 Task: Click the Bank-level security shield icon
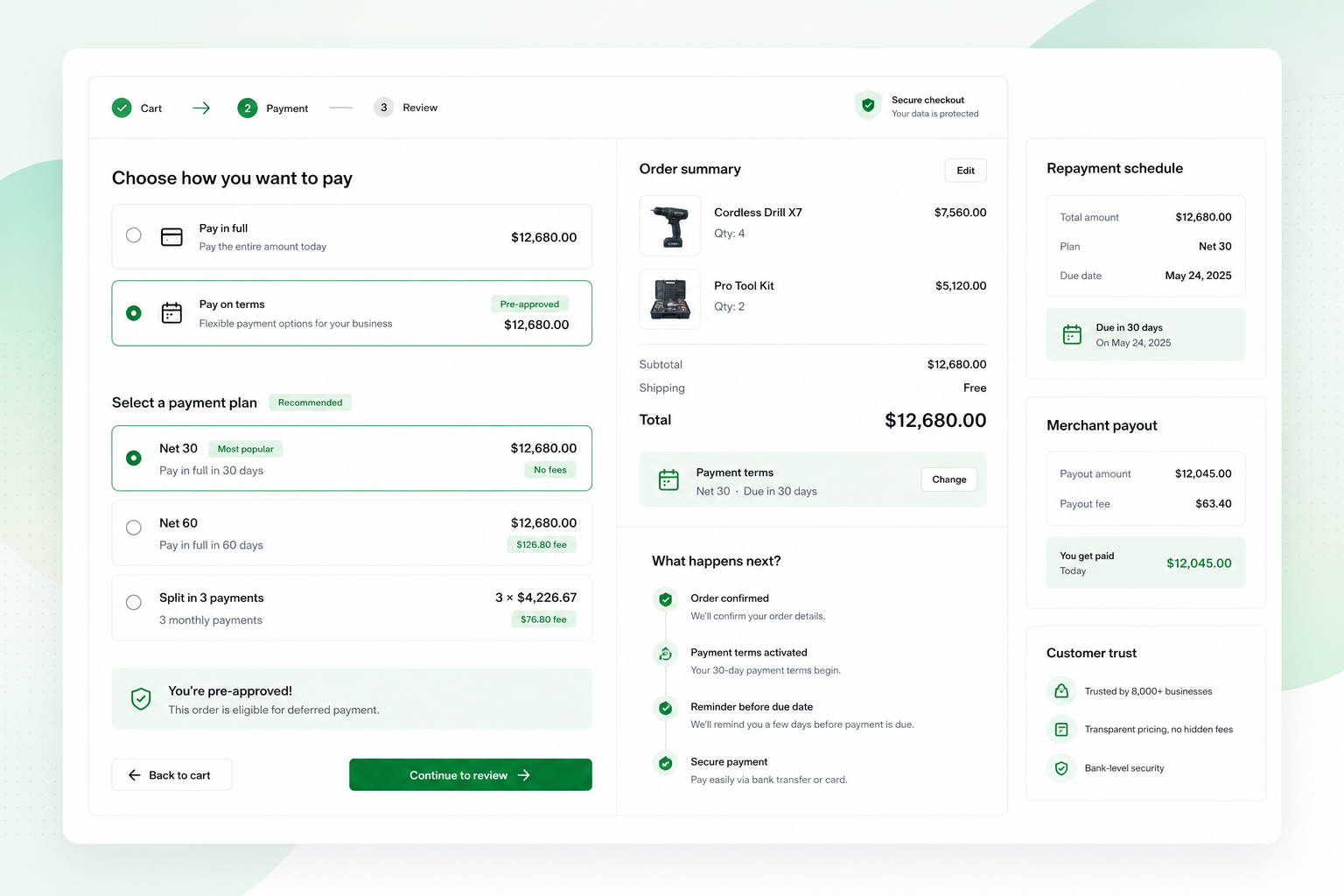(1061, 768)
